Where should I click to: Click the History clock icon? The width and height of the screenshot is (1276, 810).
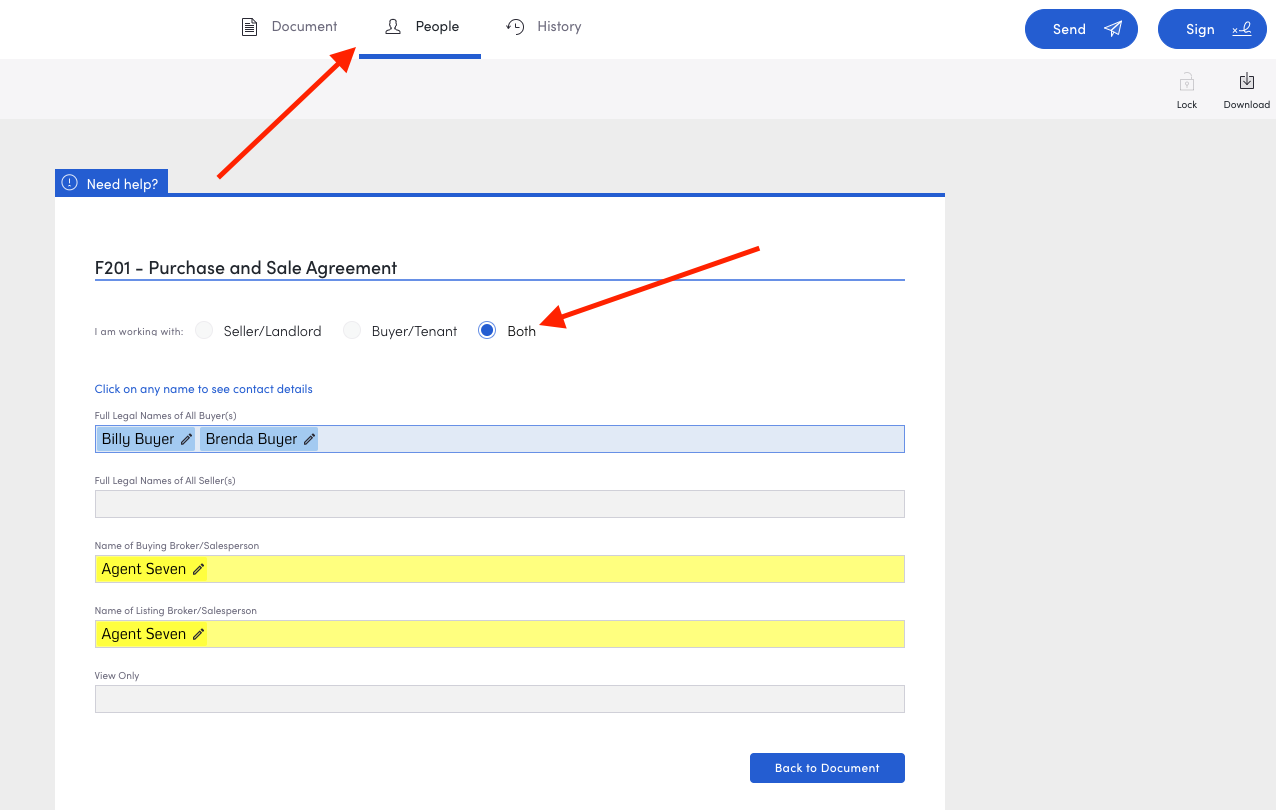[516, 26]
